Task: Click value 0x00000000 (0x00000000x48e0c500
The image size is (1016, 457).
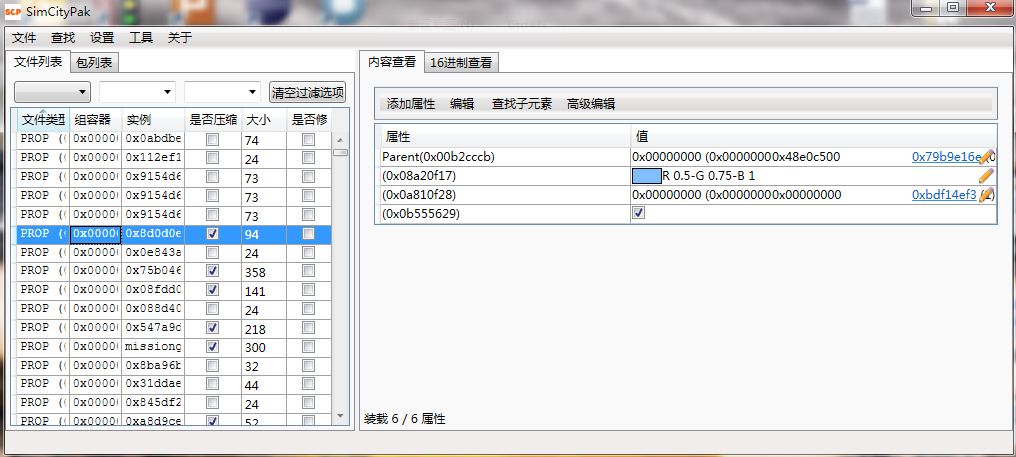Action: (736, 156)
